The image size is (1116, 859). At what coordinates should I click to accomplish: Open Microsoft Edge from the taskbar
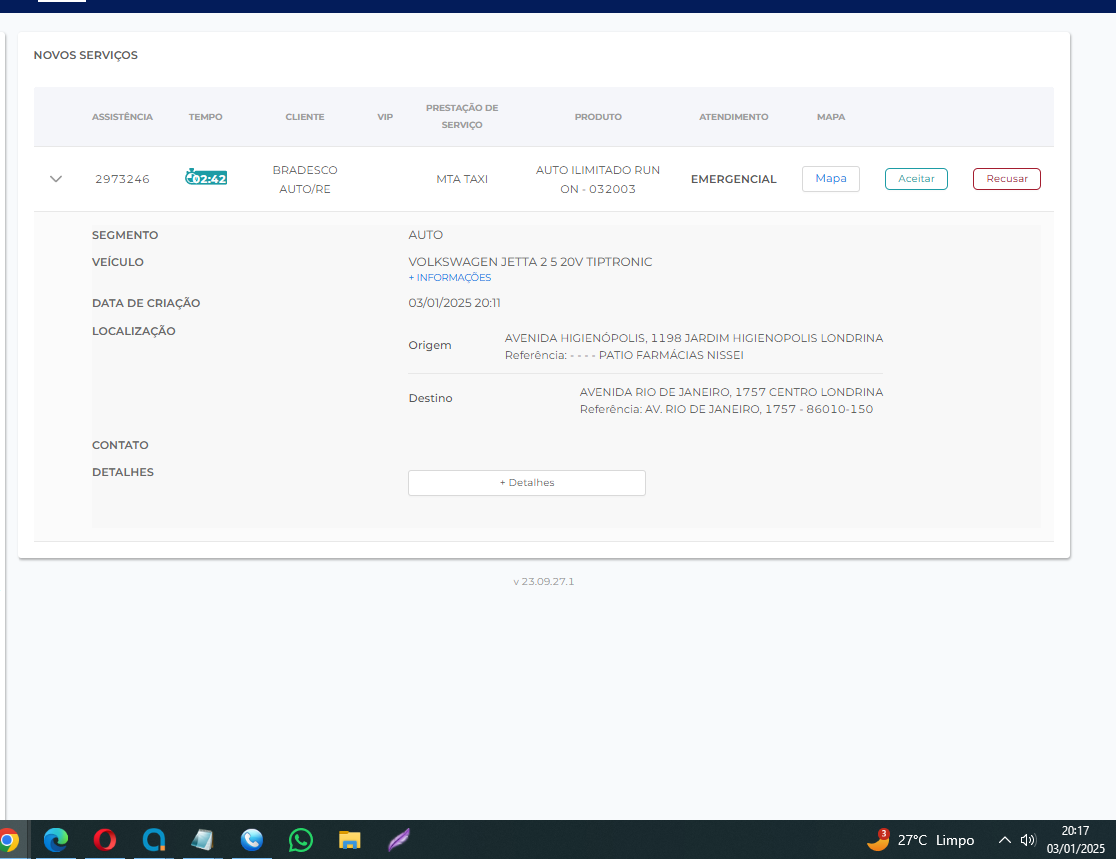(x=55, y=840)
